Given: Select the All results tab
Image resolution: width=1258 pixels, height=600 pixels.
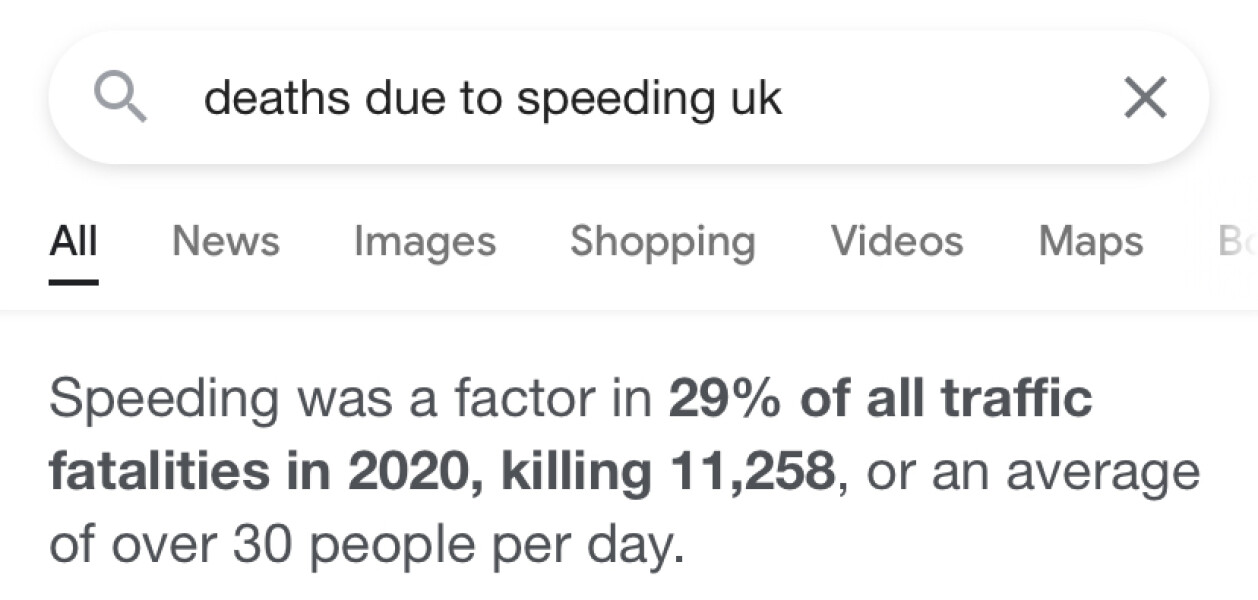Looking at the screenshot, I should (x=73, y=241).
